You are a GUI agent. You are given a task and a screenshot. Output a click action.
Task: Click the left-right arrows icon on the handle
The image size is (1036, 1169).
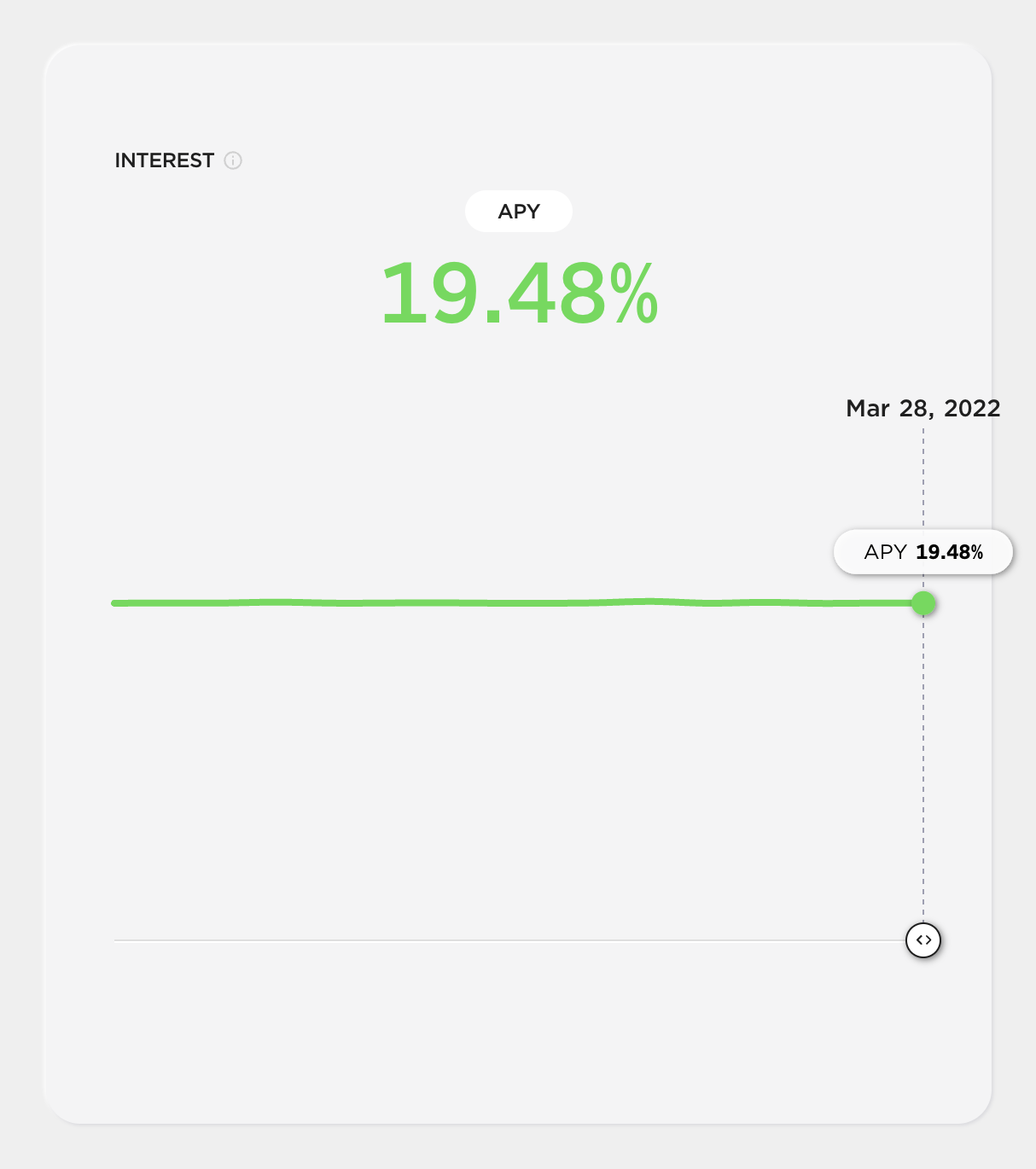click(x=923, y=940)
